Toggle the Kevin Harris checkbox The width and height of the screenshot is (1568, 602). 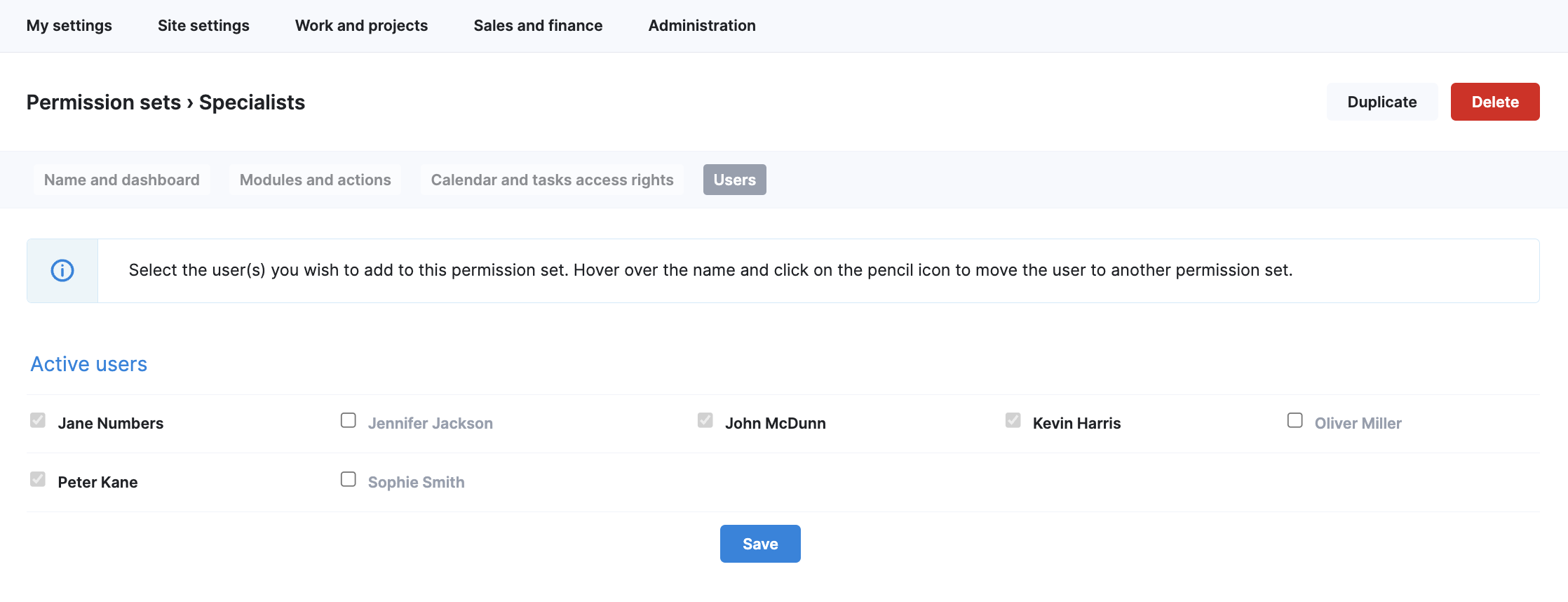(x=1013, y=420)
